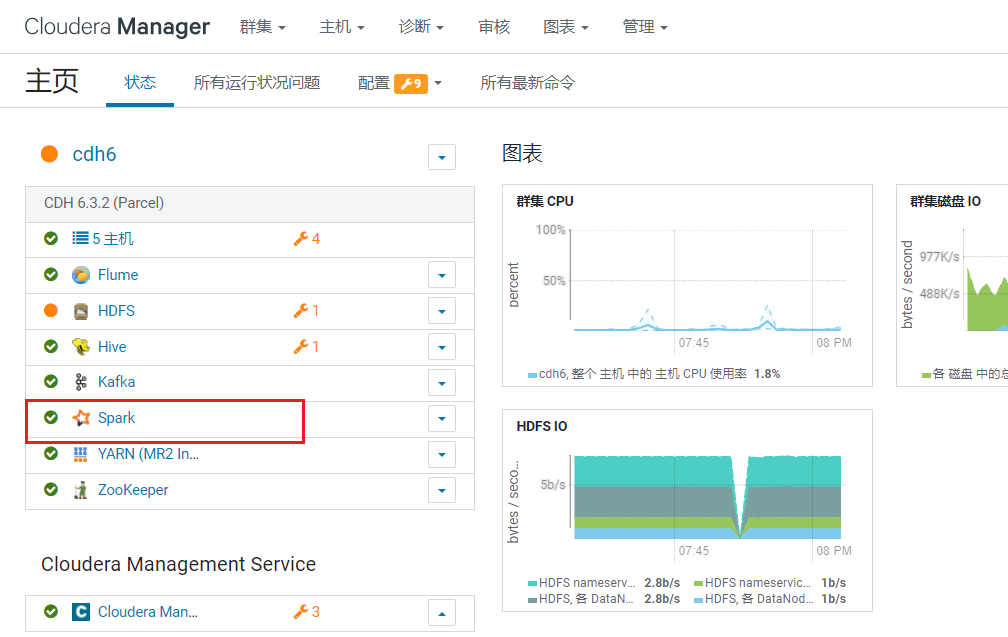The width and height of the screenshot is (1008, 637).
Task: Open the 群集 menu in the top navigation
Action: coord(262,27)
